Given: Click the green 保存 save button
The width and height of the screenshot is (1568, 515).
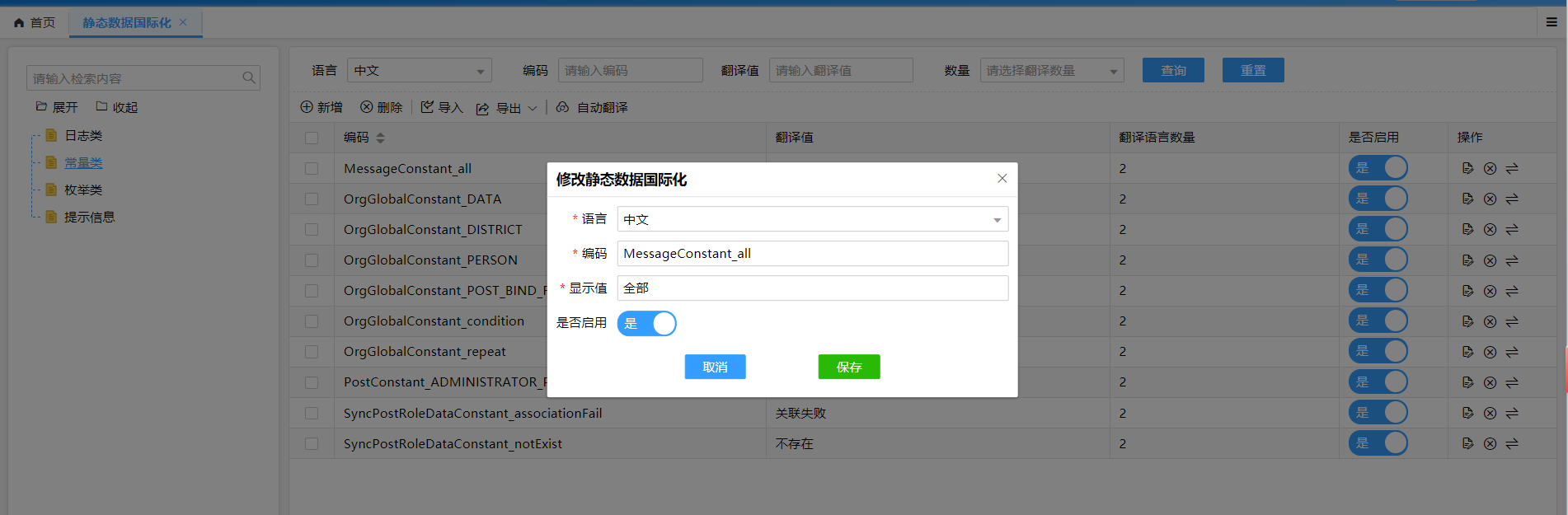Looking at the screenshot, I should tap(848, 367).
